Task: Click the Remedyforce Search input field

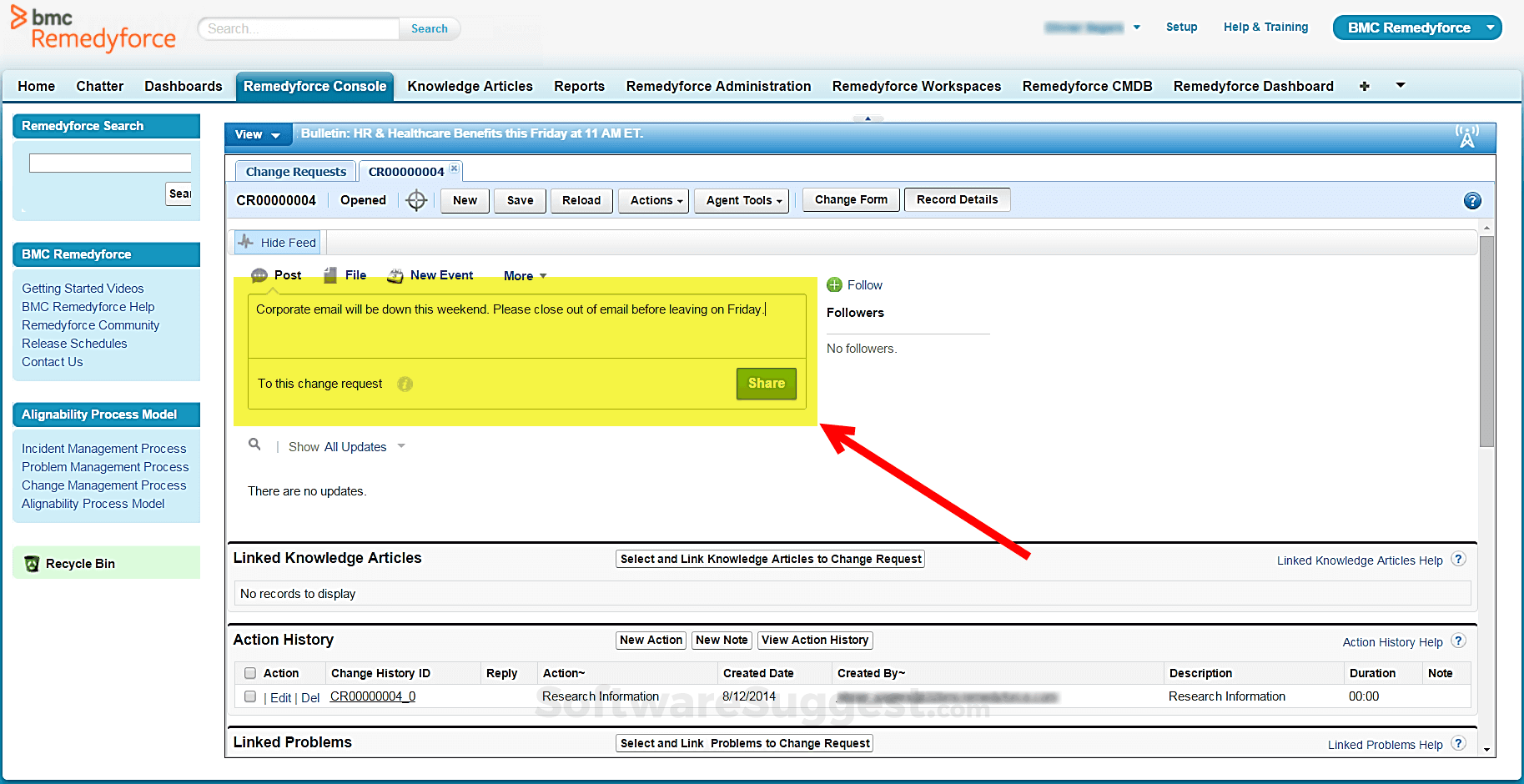Action: pyautogui.click(x=110, y=163)
